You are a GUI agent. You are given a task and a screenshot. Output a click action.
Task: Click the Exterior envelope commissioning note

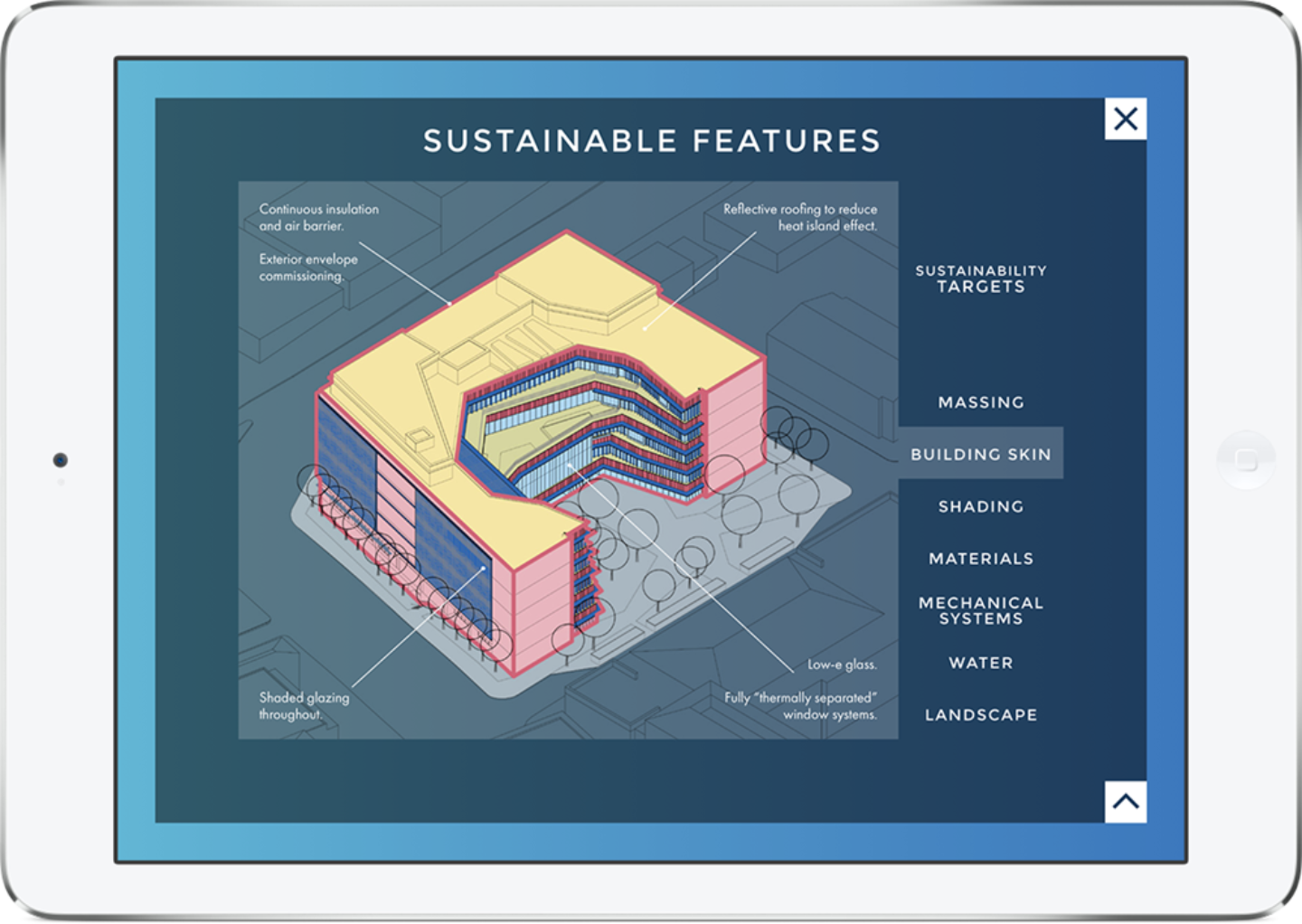[x=308, y=268]
